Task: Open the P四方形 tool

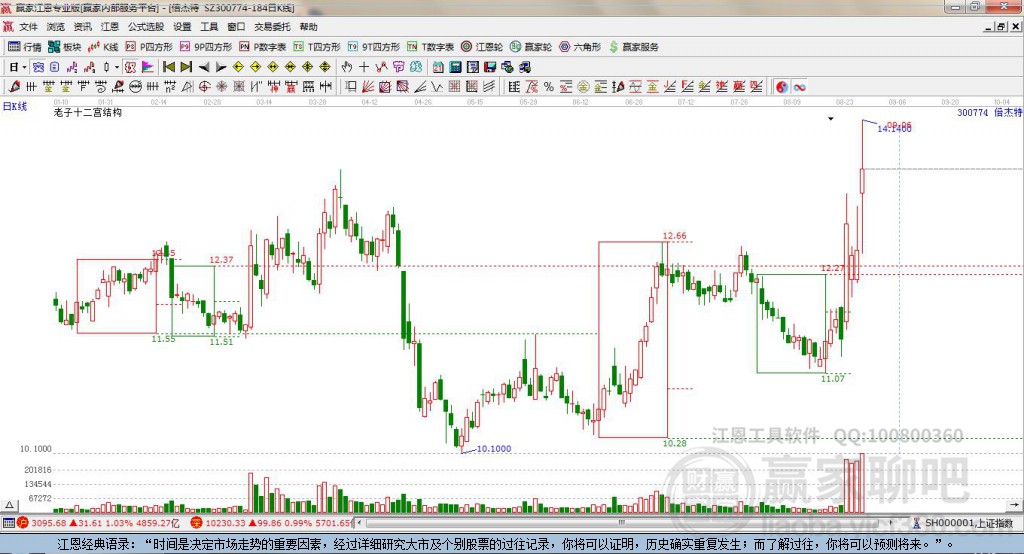Action: (149, 47)
